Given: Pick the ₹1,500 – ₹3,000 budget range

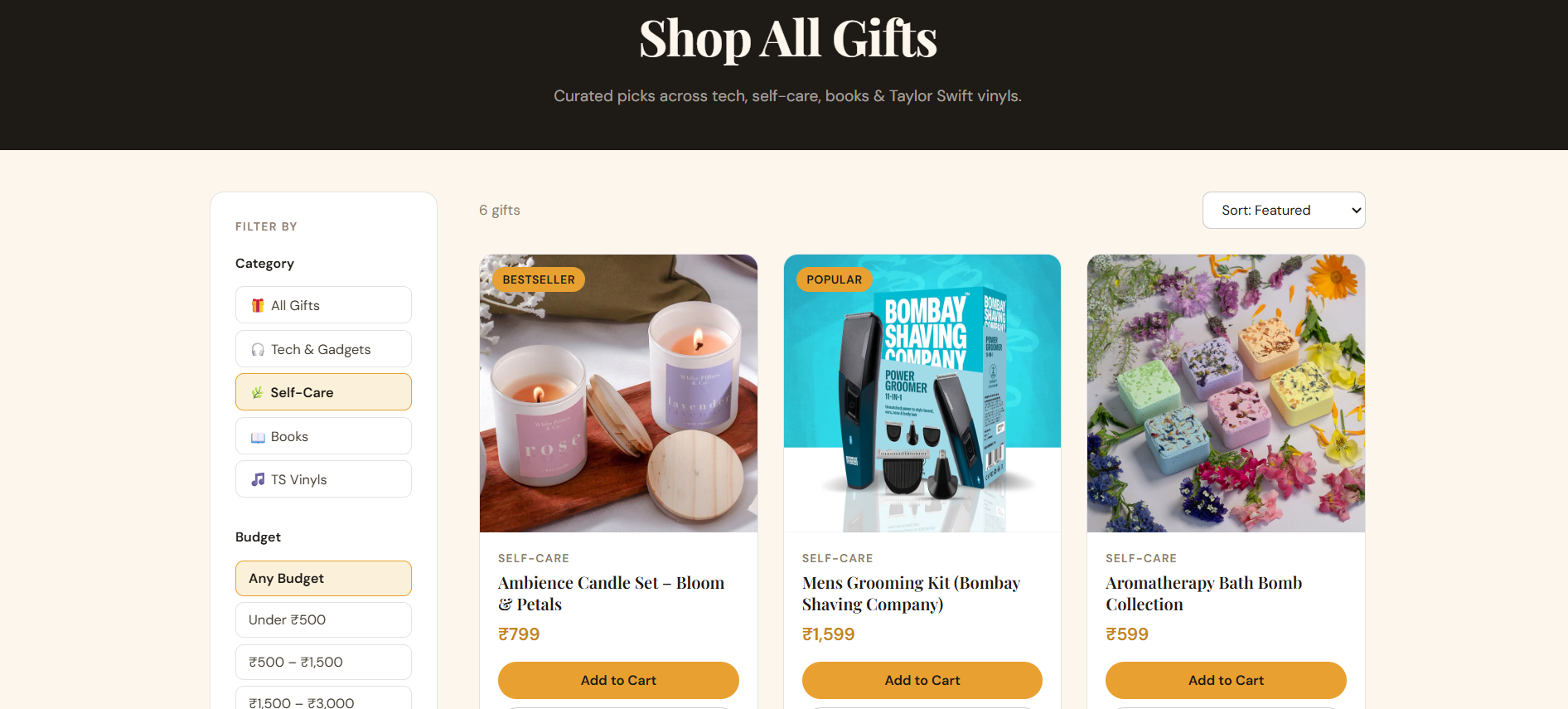Looking at the screenshot, I should [323, 701].
